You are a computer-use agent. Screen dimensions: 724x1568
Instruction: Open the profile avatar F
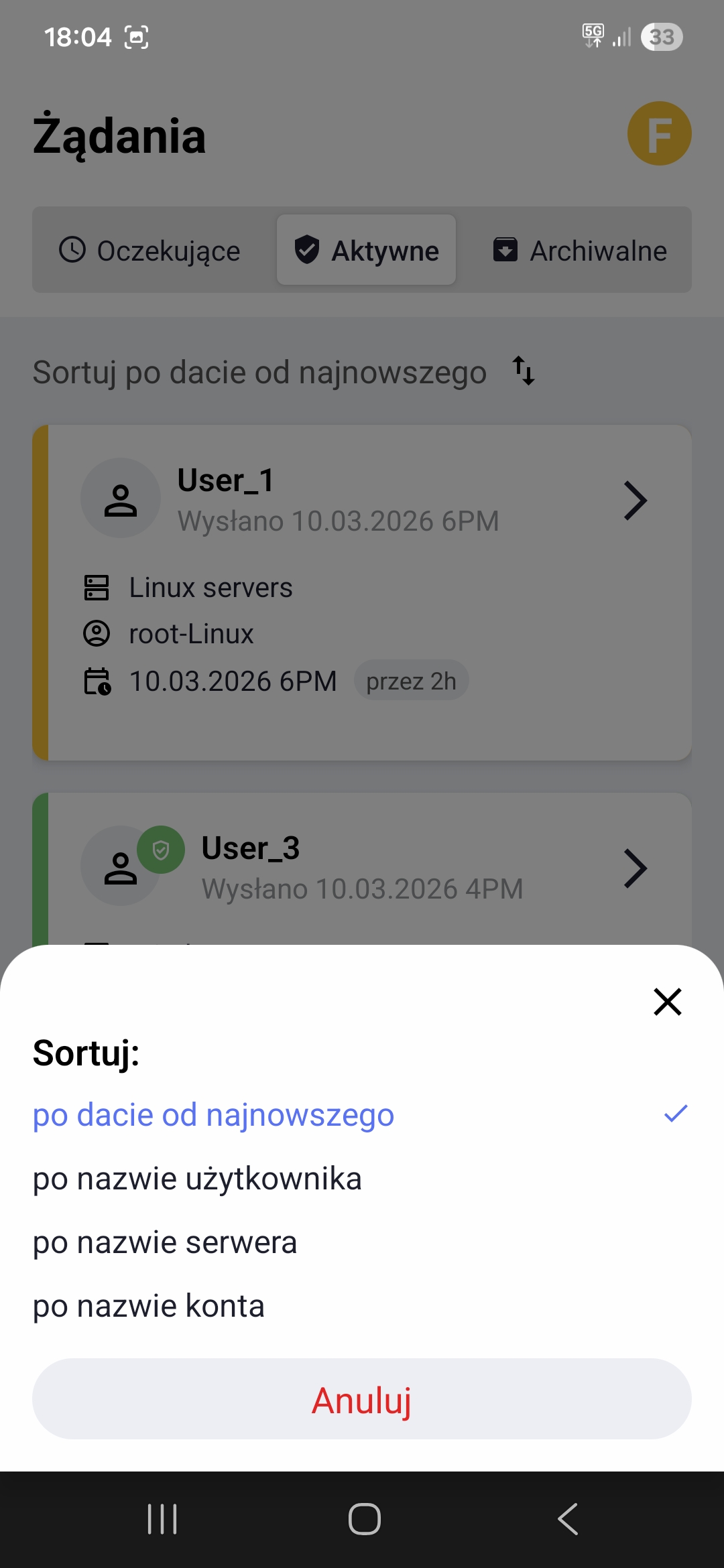[659, 133]
